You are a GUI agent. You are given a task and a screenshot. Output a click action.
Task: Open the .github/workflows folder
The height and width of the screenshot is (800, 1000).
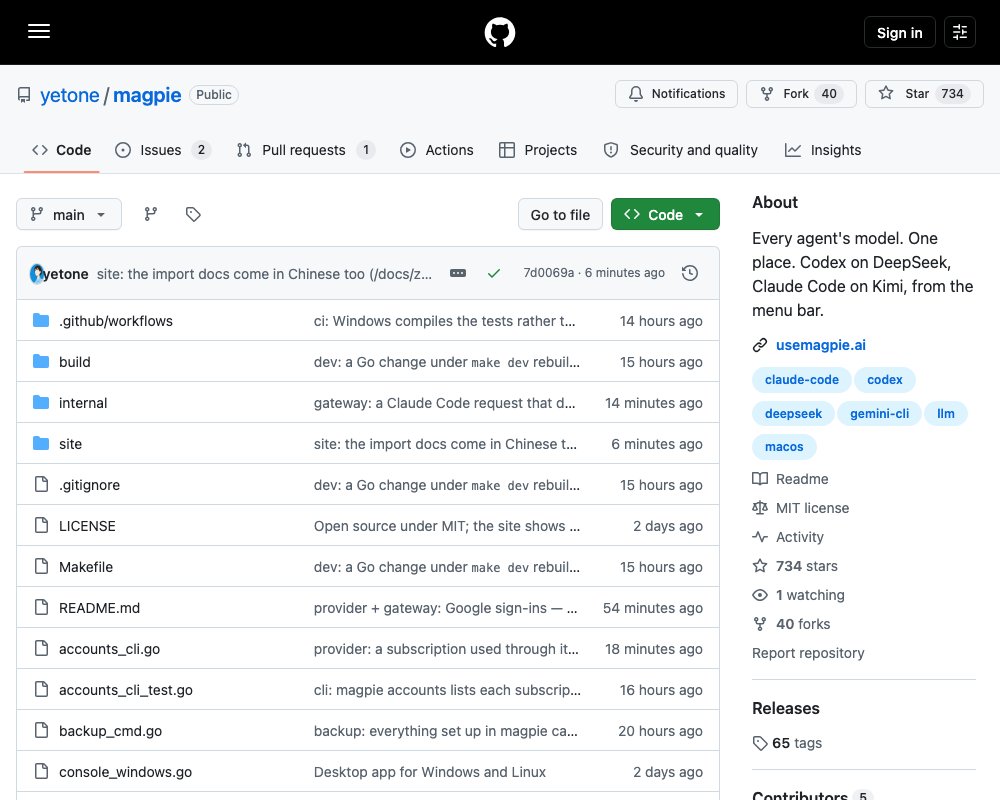(x=116, y=321)
